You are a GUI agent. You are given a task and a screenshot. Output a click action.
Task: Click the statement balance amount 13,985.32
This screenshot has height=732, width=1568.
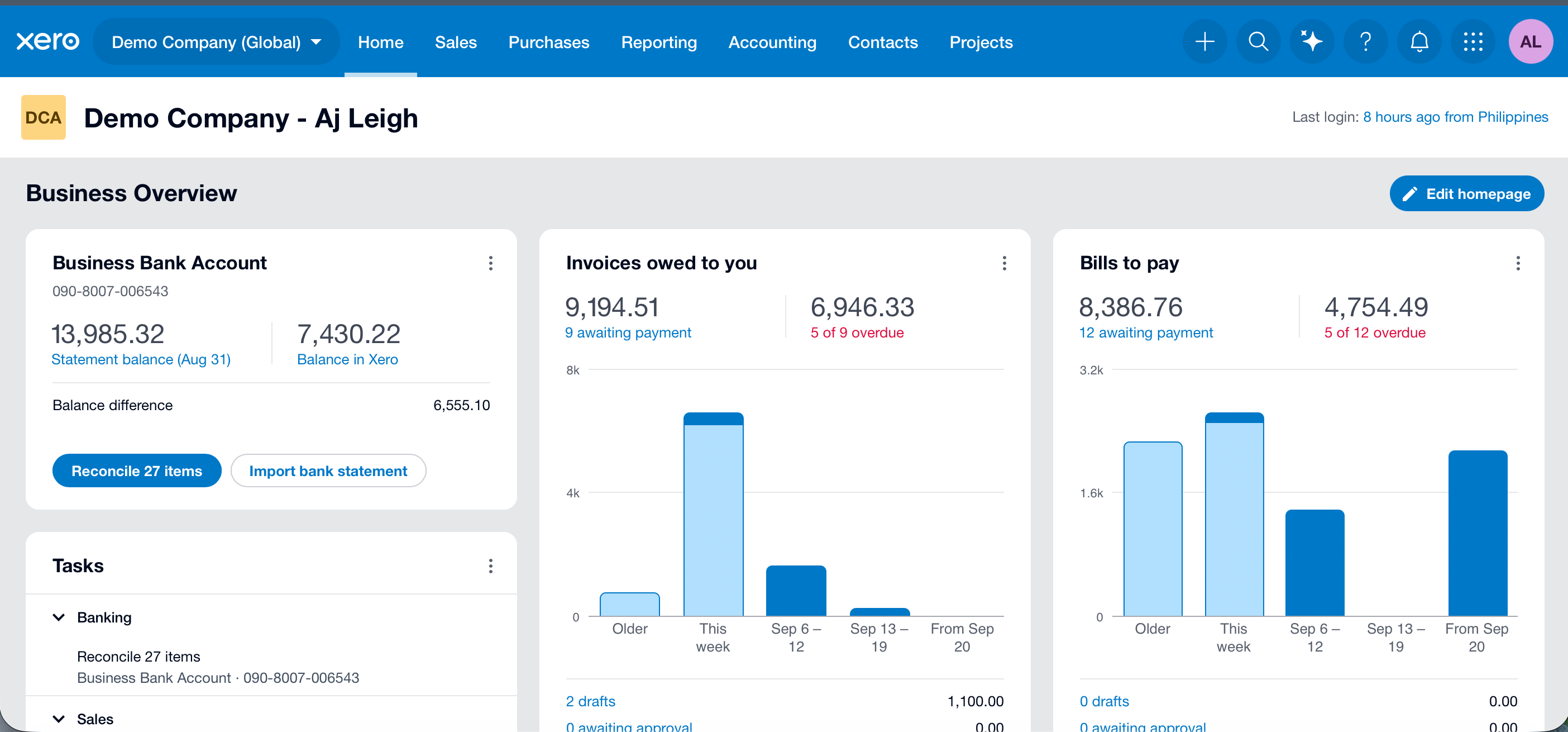pos(108,334)
